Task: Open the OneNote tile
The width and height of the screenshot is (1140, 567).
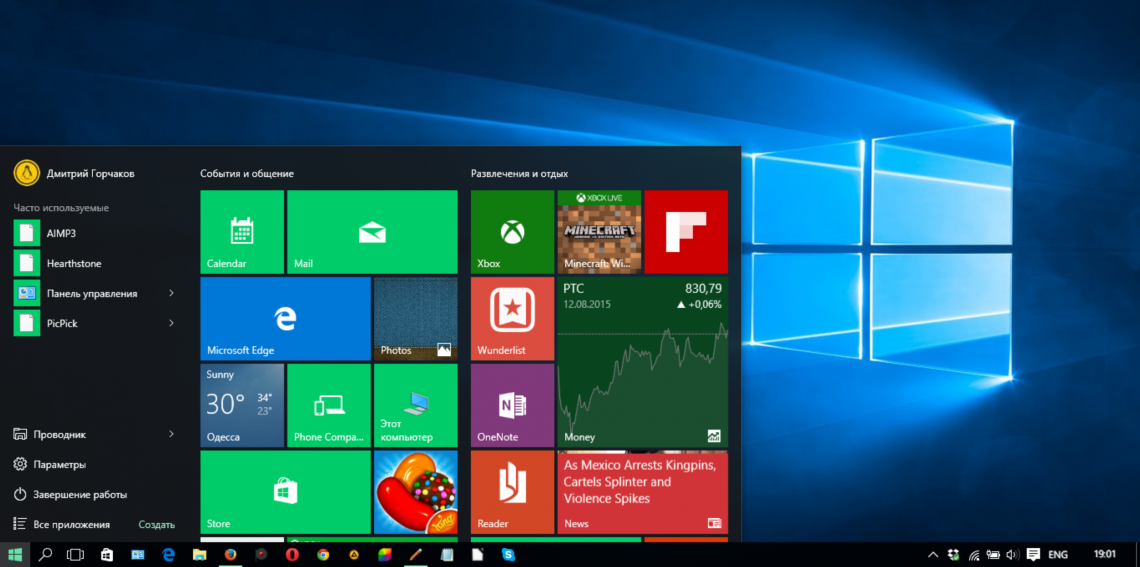Action: click(512, 405)
